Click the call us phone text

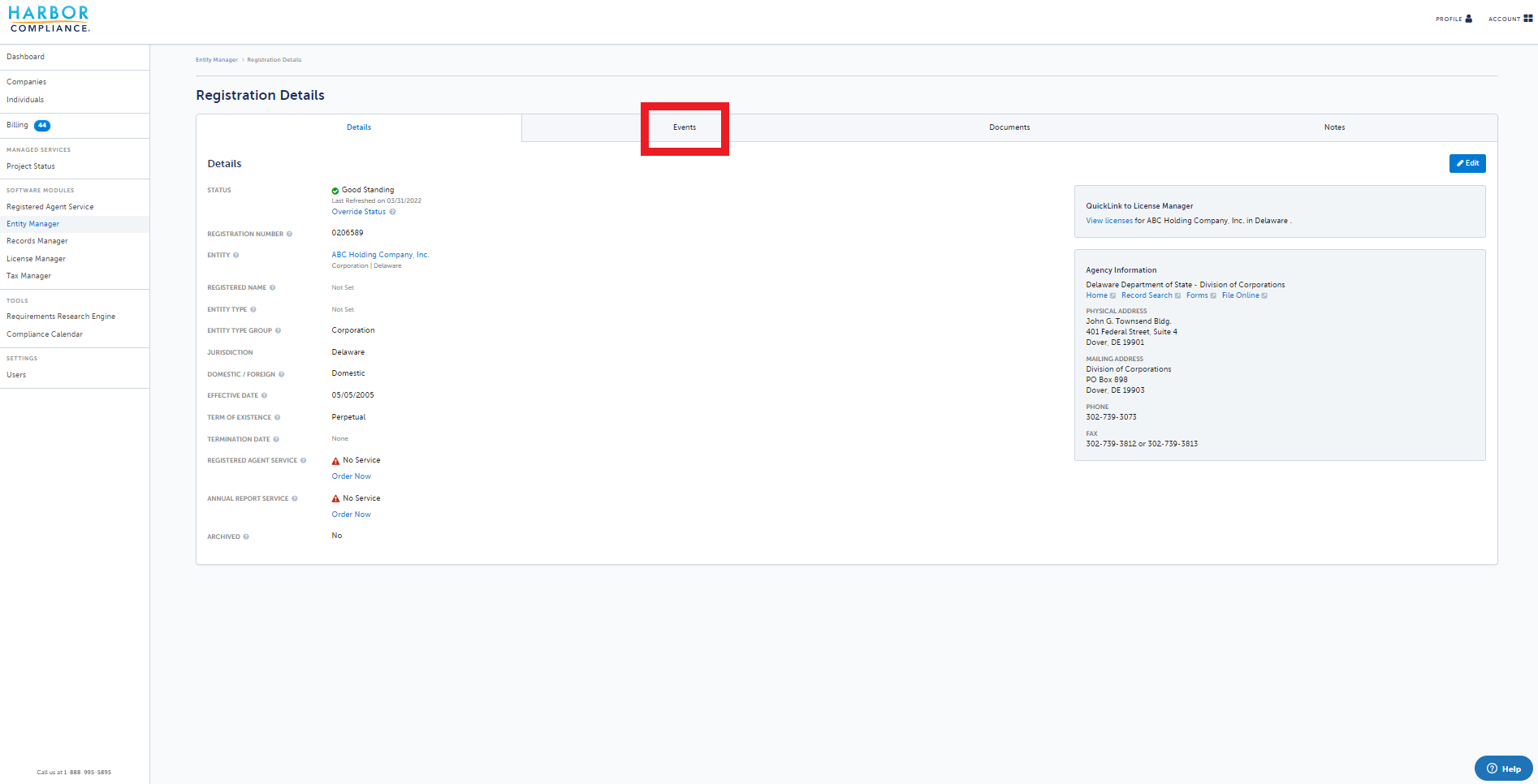74,773
